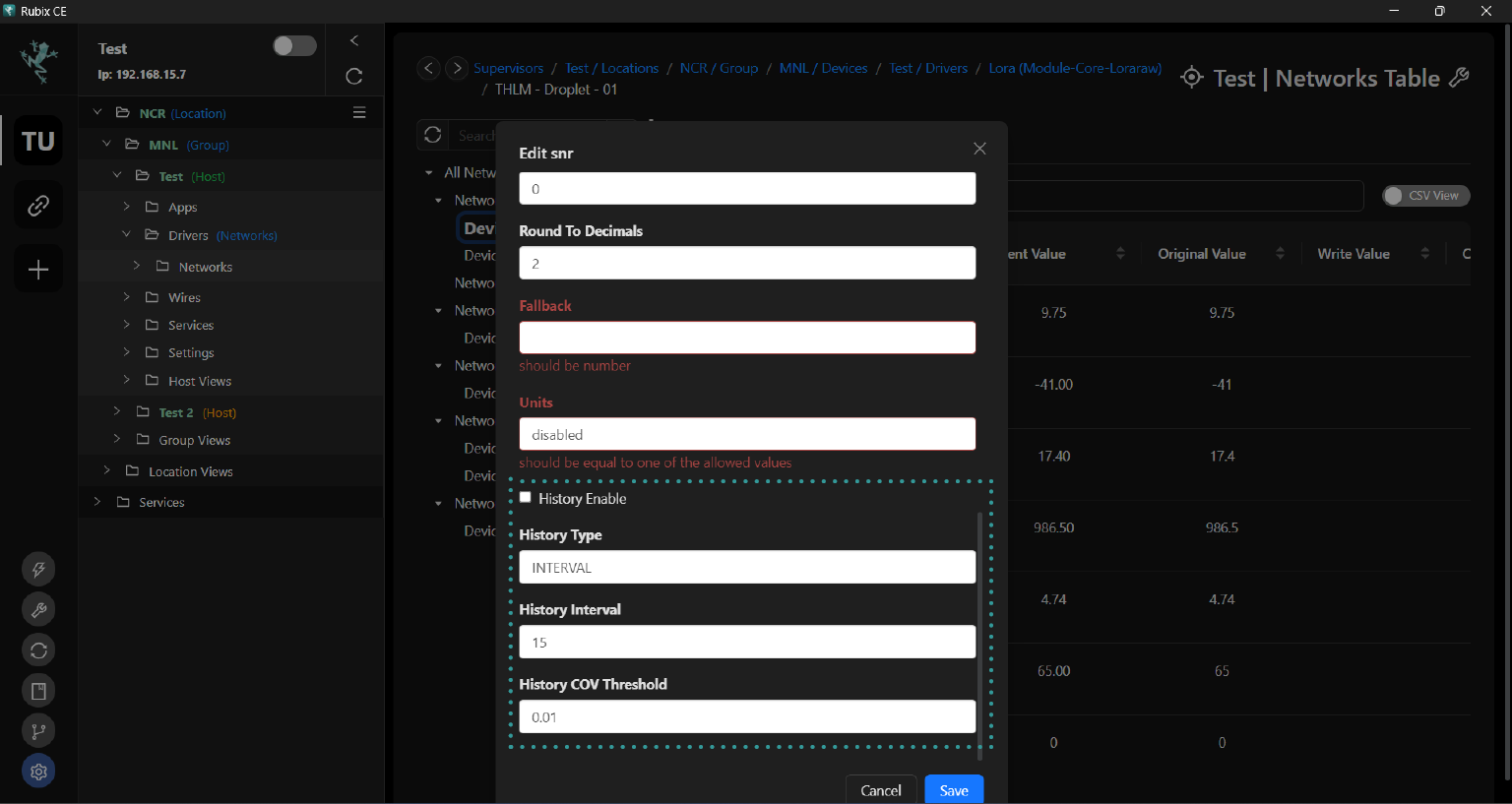Click the History Interval field
This screenshot has width=1512, height=804.
(747, 643)
